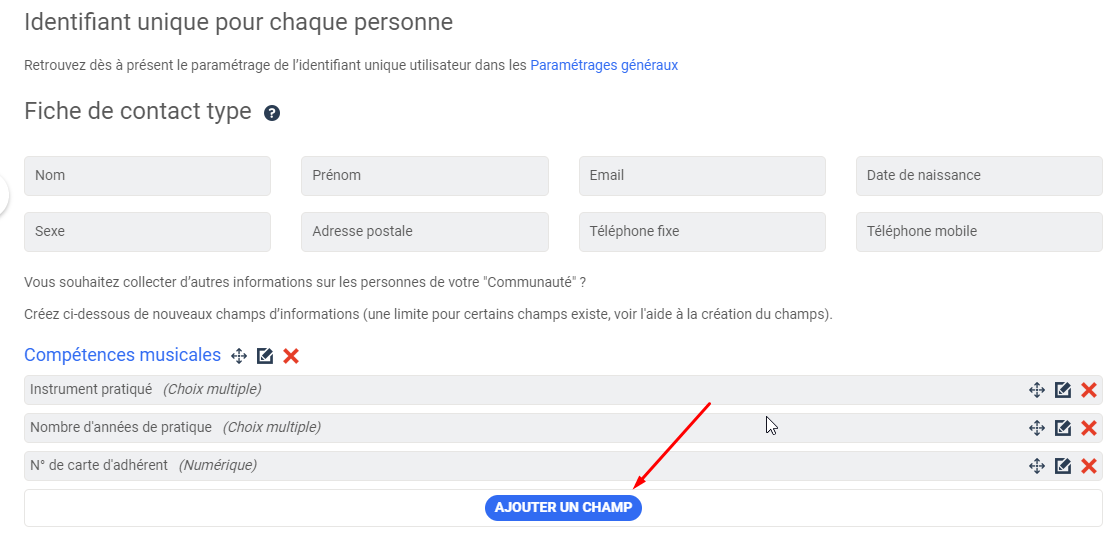
Task: Click move icon for Nombre d'années de pratique
Action: tap(1037, 428)
